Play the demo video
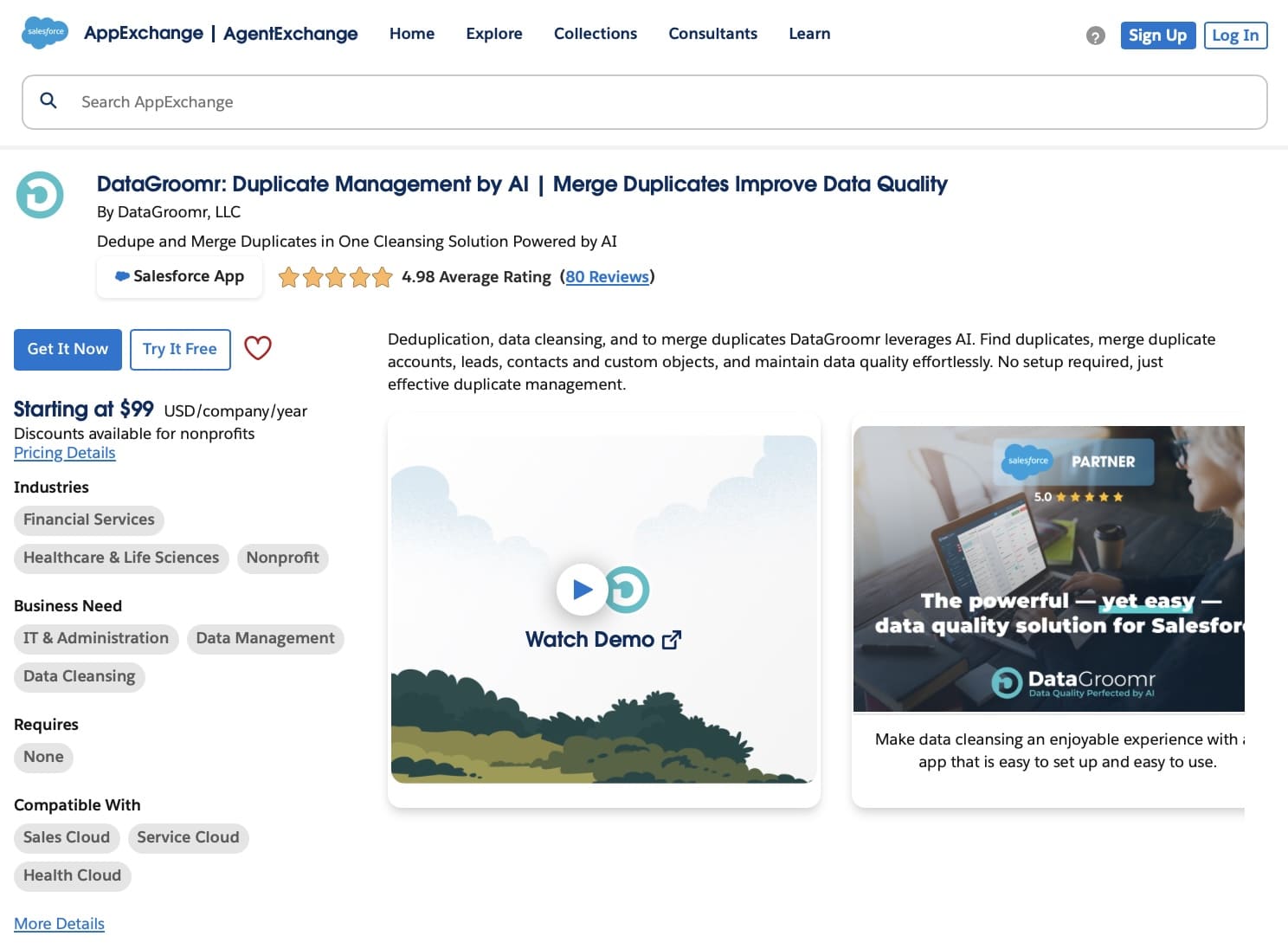This screenshot has height=949, width=1288. pyautogui.click(x=582, y=589)
